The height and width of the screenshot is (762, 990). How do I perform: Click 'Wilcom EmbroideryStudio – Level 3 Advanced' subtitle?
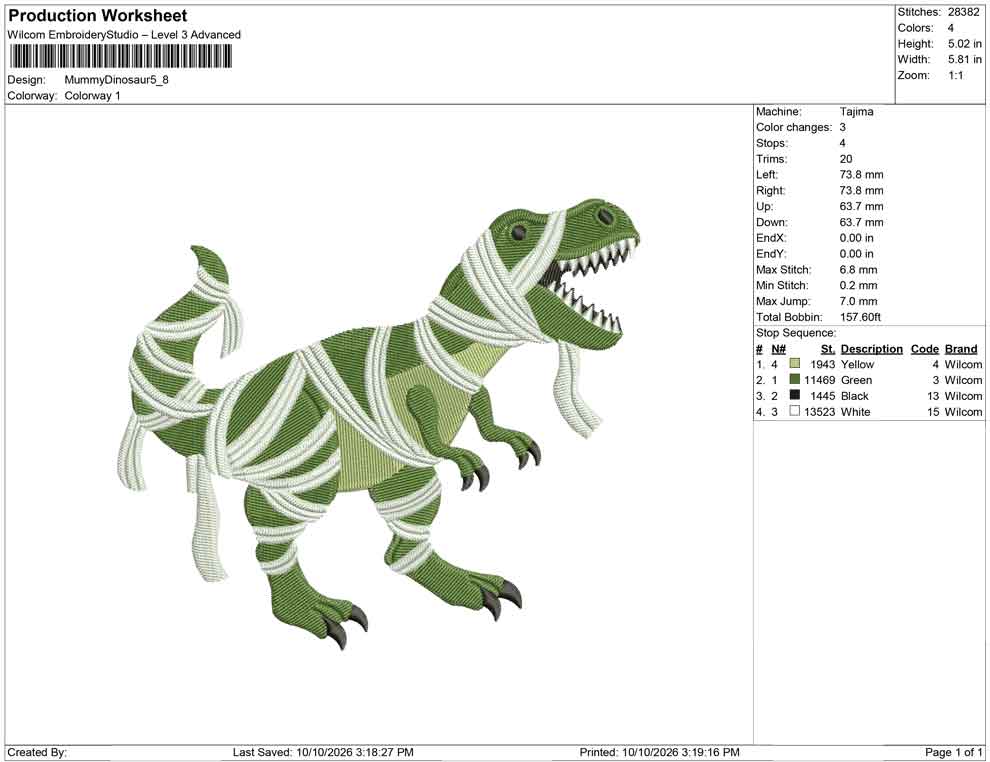(124, 35)
